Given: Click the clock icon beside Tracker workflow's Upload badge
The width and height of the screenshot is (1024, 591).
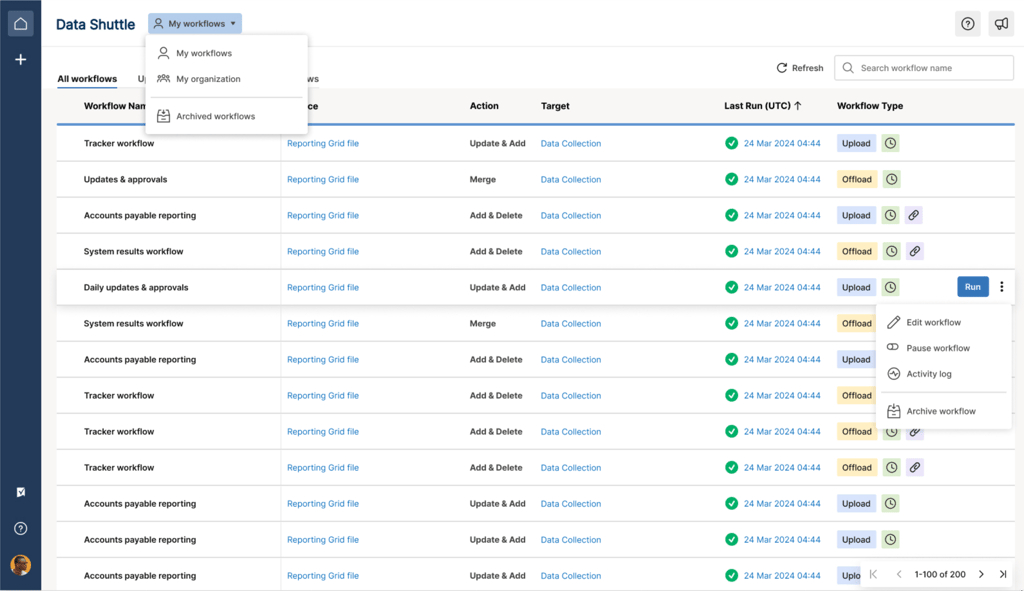Looking at the screenshot, I should click(x=890, y=143).
